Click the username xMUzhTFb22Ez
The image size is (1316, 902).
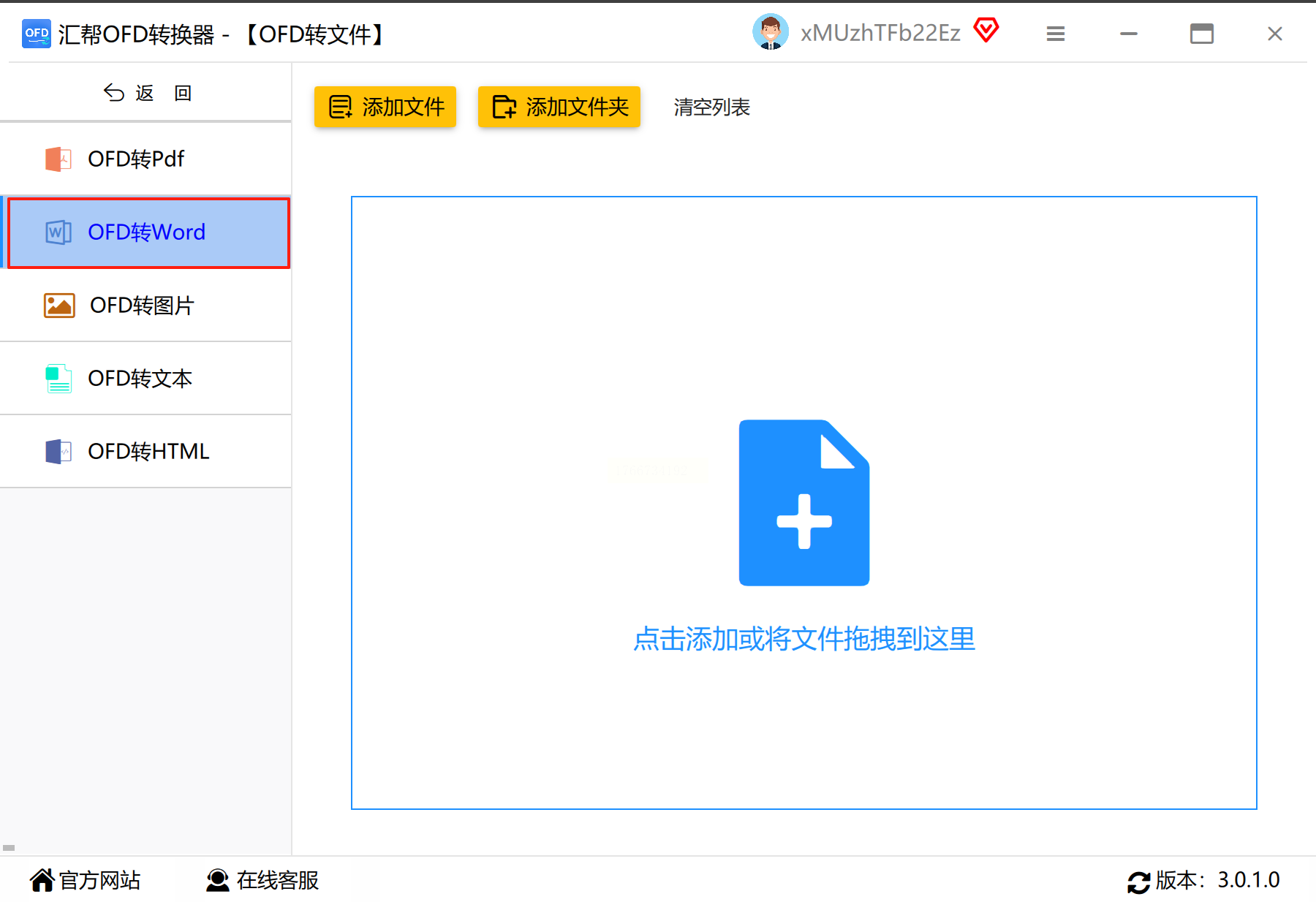tap(880, 33)
